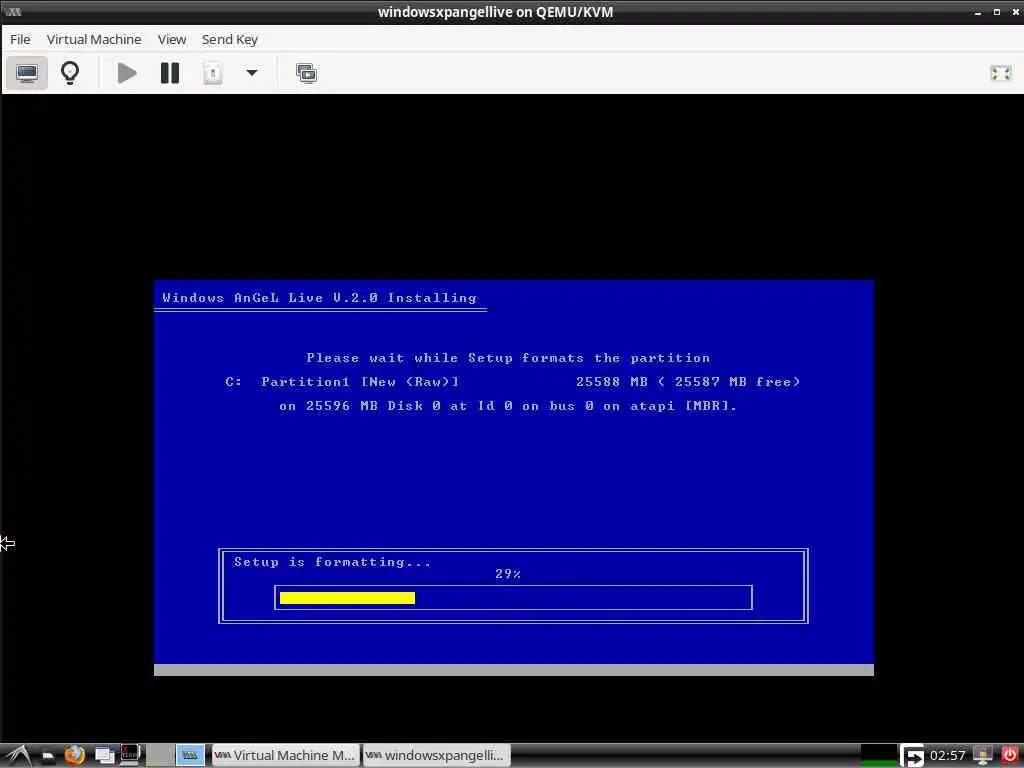Screen dimensions: 1024x768
Task: Shut down the virtual machine power icon
Action: (212, 72)
